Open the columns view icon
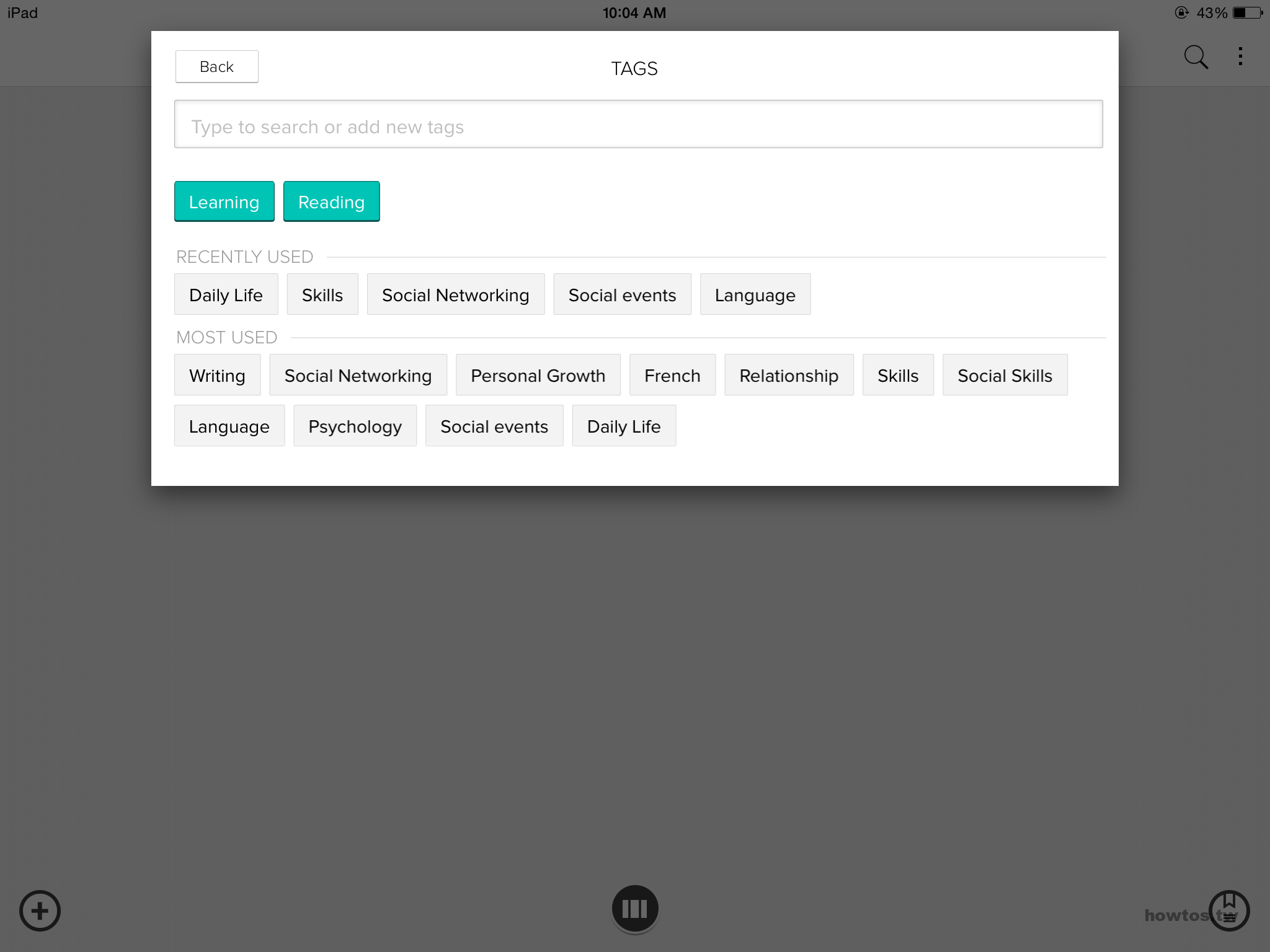Viewport: 1270px width, 952px height. (634, 909)
